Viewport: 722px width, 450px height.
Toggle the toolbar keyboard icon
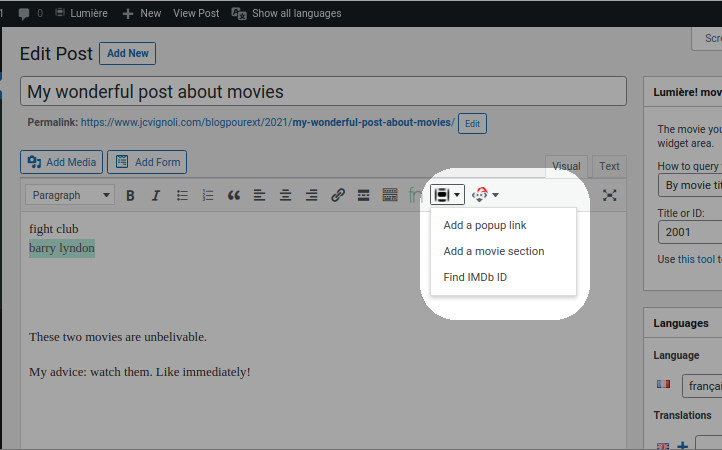(390, 195)
